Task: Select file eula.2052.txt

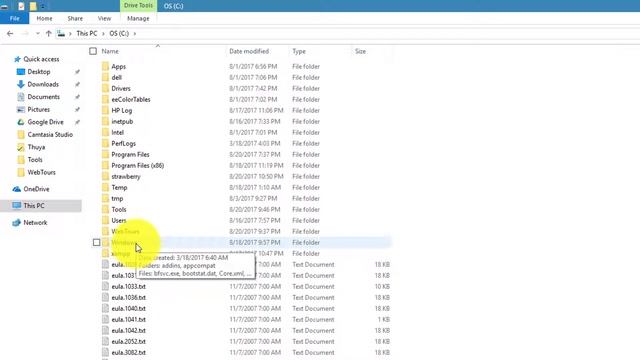Action: [x=128, y=342]
